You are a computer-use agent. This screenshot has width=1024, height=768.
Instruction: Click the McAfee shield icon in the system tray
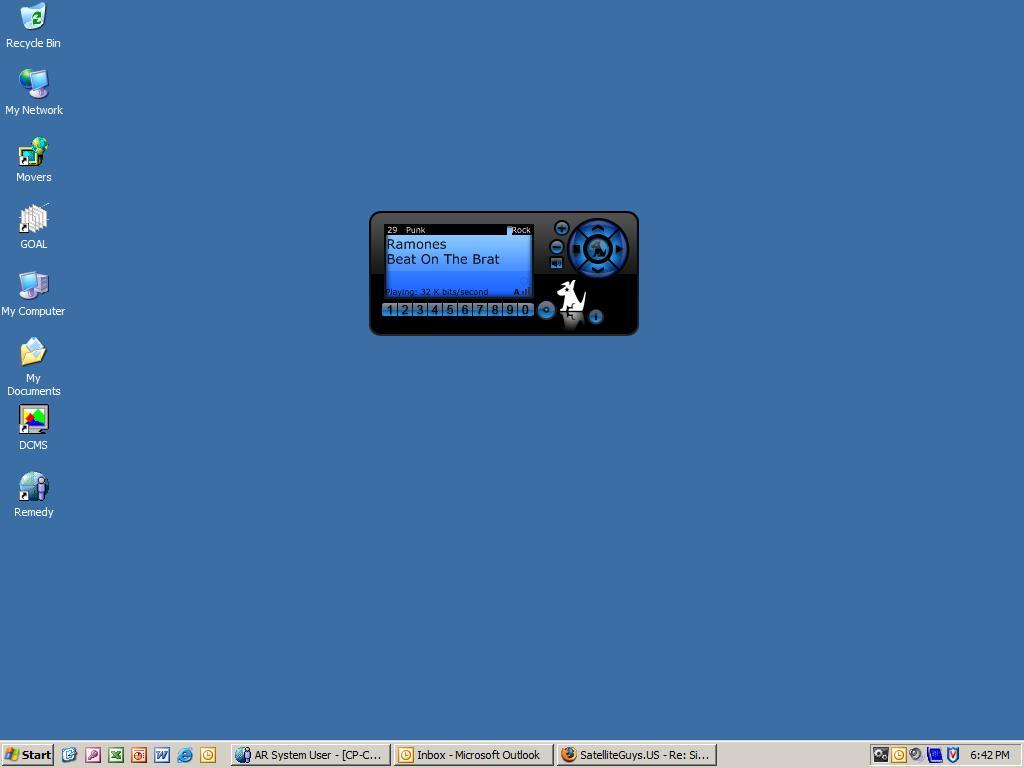tap(953, 755)
